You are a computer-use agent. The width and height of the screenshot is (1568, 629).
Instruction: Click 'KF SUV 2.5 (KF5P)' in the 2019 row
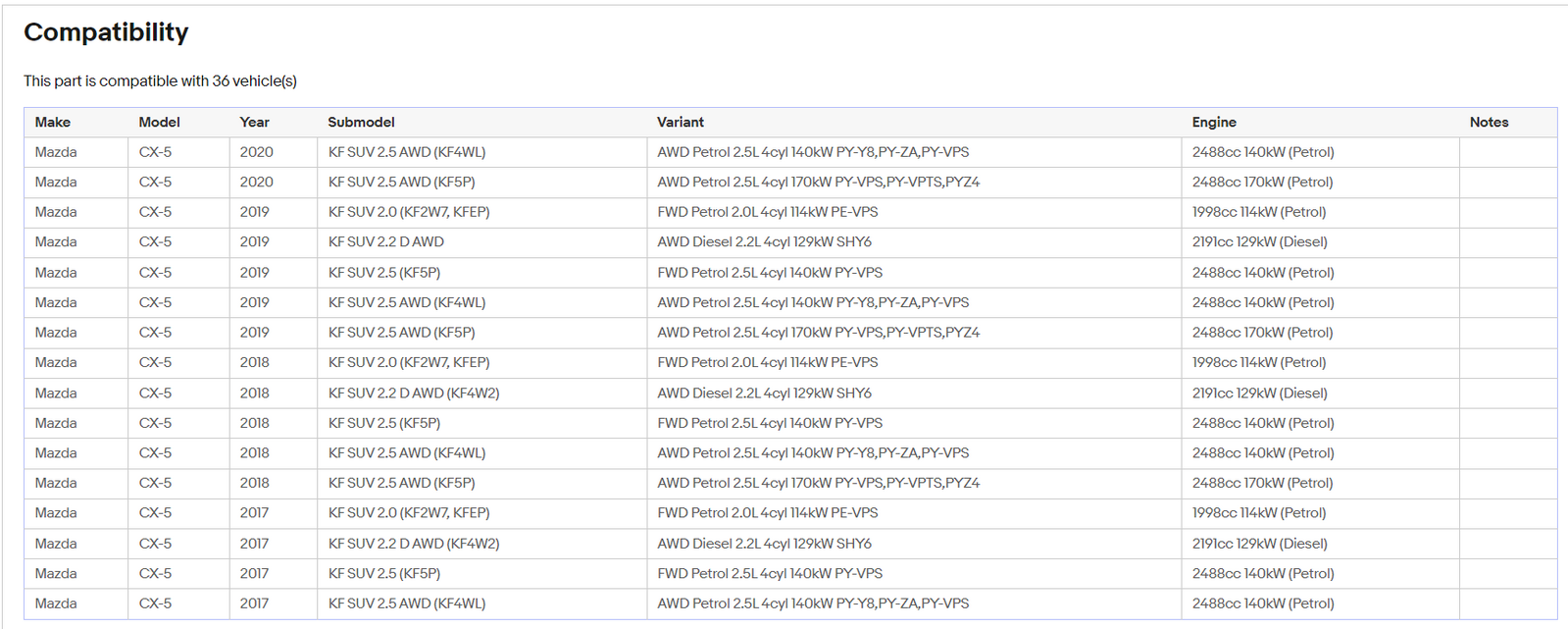tap(383, 273)
